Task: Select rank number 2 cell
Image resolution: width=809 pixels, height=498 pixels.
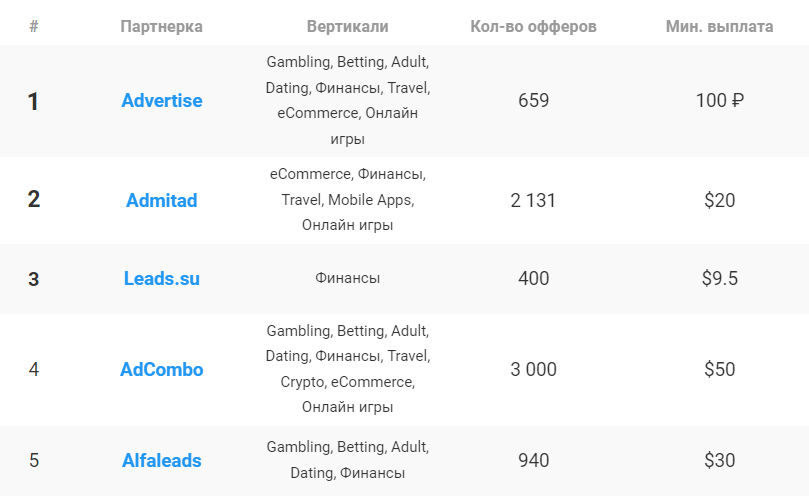Action: (x=34, y=200)
